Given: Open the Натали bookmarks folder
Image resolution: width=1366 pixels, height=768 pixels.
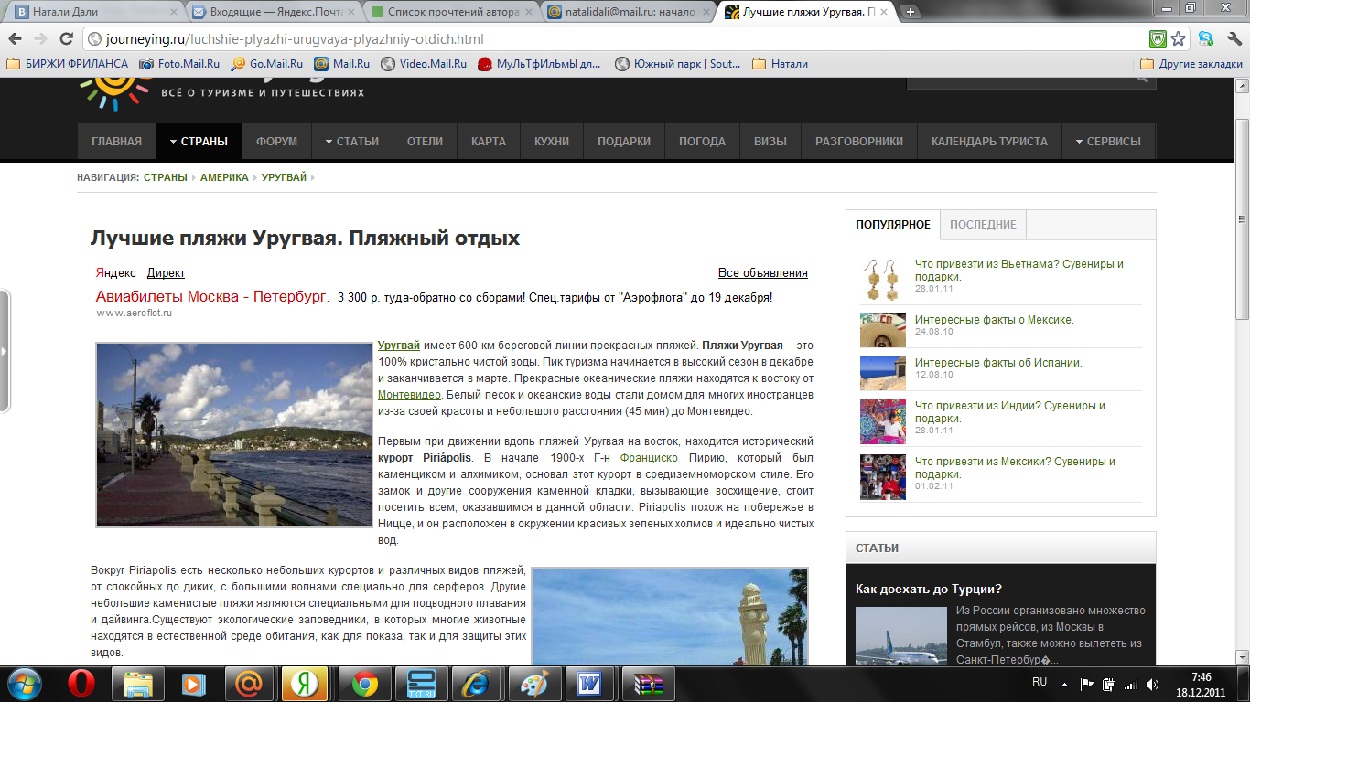Looking at the screenshot, I should pyautogui.click(x=779, y=63).
